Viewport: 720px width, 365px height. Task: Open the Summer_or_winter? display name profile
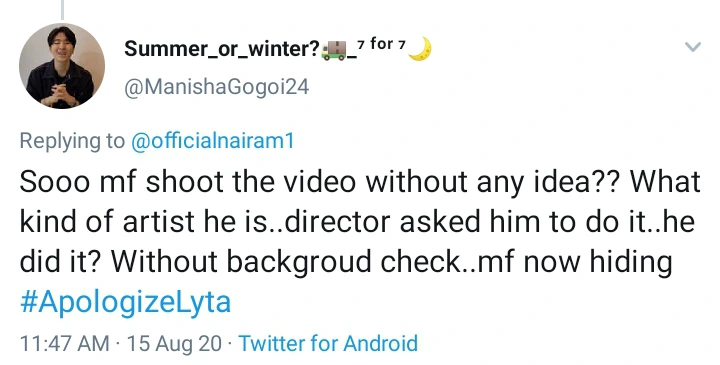point(222,49)
